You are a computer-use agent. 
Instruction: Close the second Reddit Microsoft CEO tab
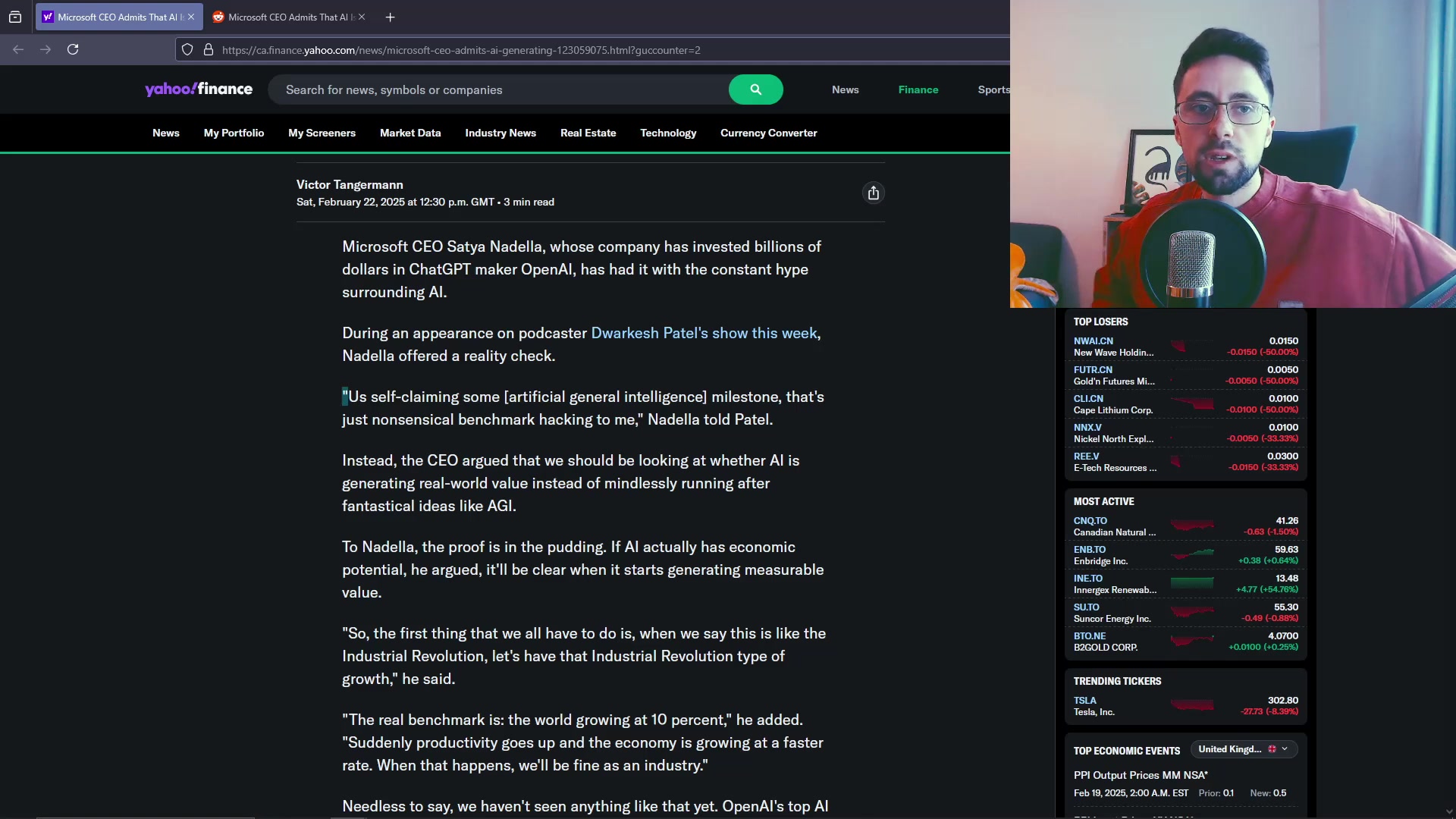click(x=362, y=17)
